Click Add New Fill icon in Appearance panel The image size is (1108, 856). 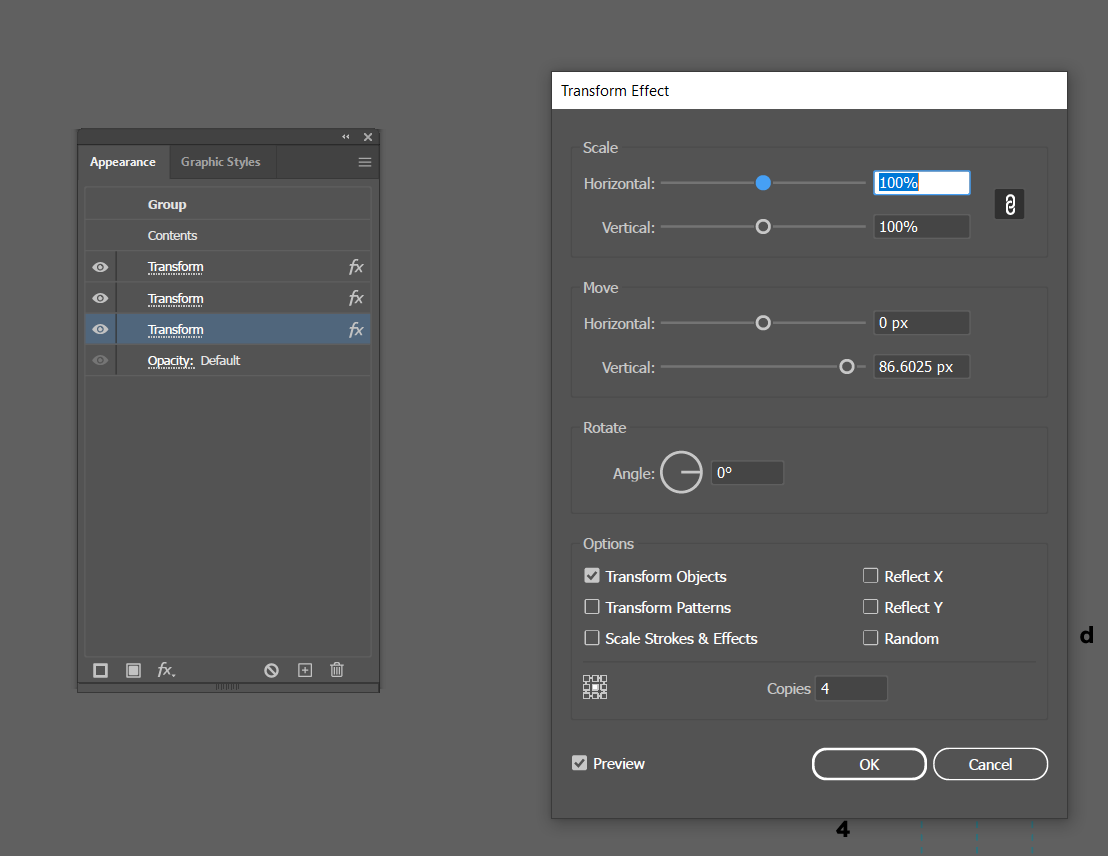point(133,670)
